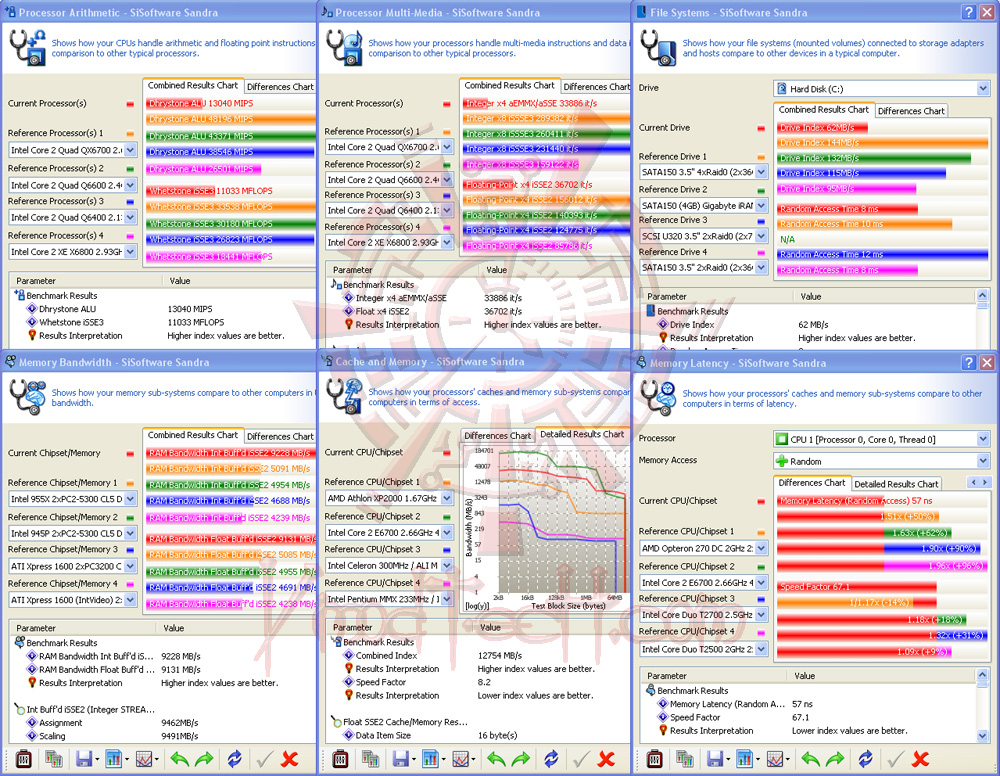Open SCSI U320 3.5" 2xRaid0 reference drive dropdown
Image resolution: width=1000 pixels, height=776 pixels.
(x=761, y=236)
